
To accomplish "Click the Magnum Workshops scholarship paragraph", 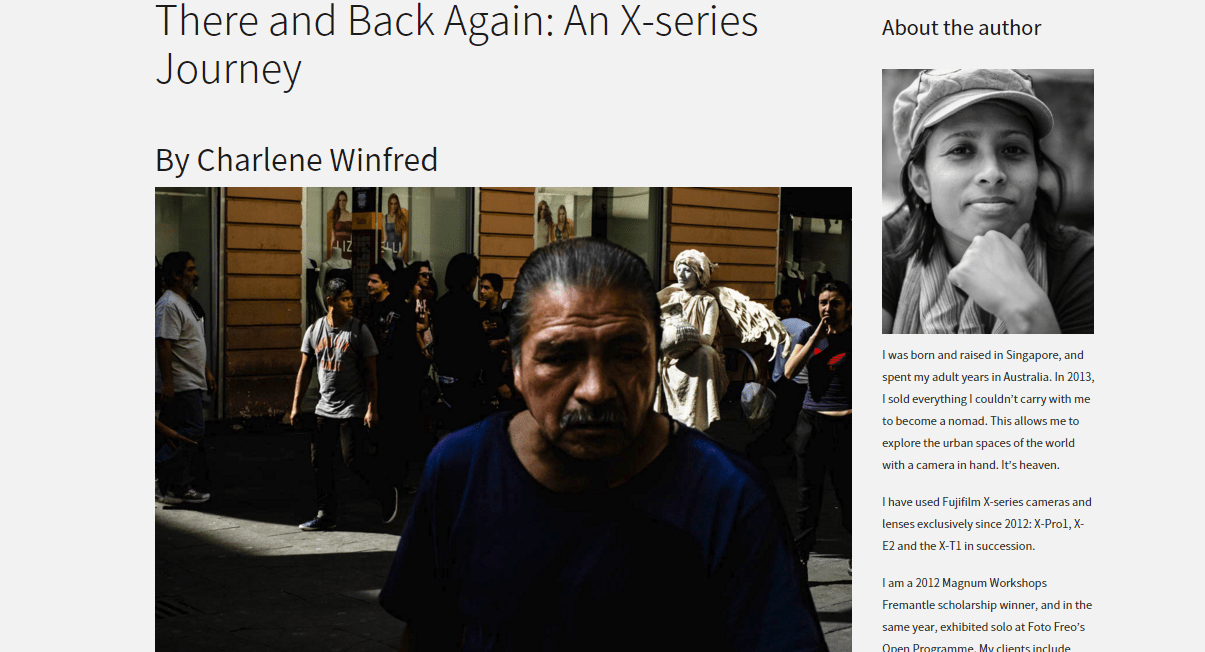I will point(987,615).
